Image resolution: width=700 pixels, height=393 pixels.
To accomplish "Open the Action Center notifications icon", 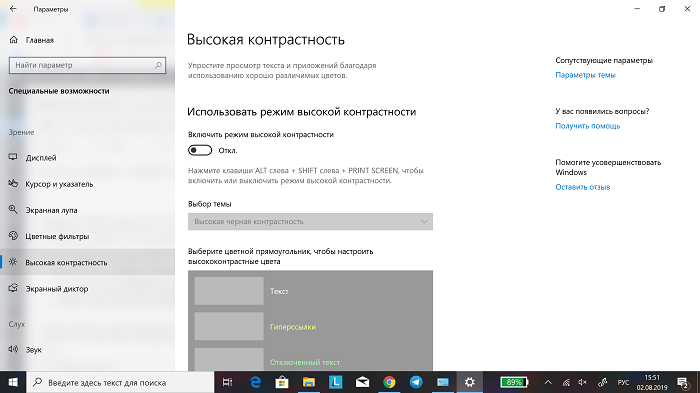I will [683, 382].
